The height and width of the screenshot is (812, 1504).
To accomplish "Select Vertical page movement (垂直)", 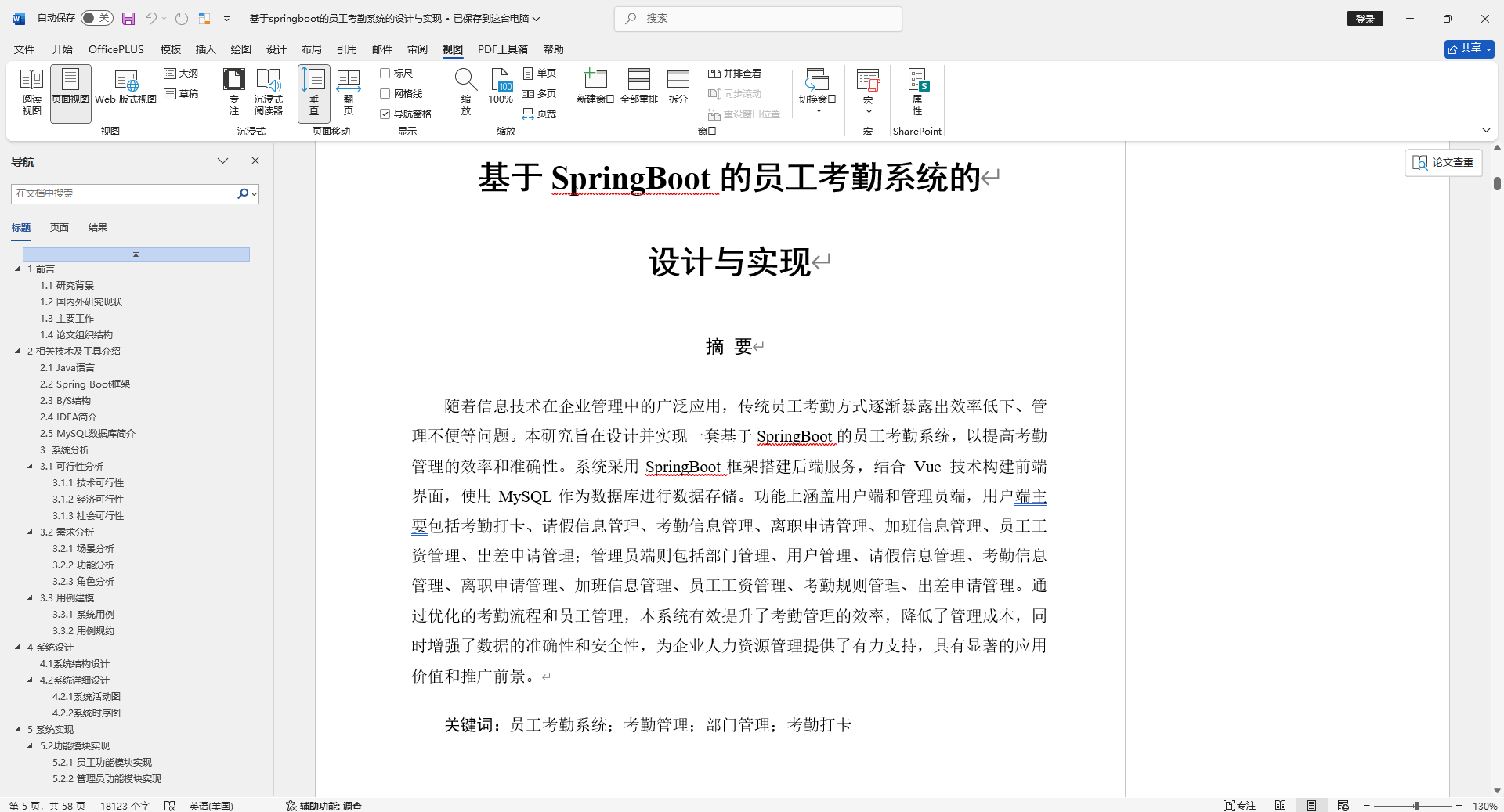I will tap(314, 93).
